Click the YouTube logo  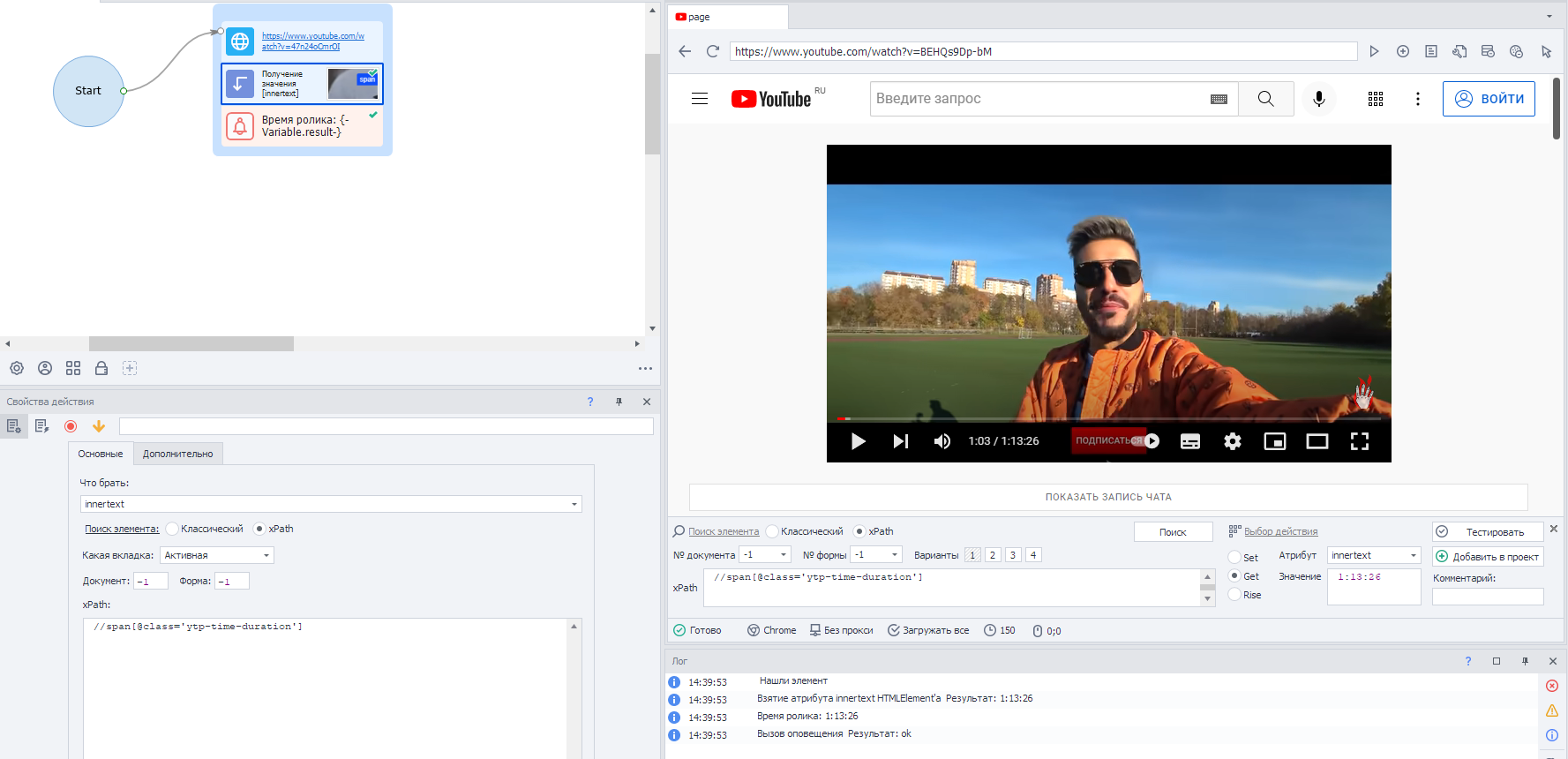coord(771,99)
